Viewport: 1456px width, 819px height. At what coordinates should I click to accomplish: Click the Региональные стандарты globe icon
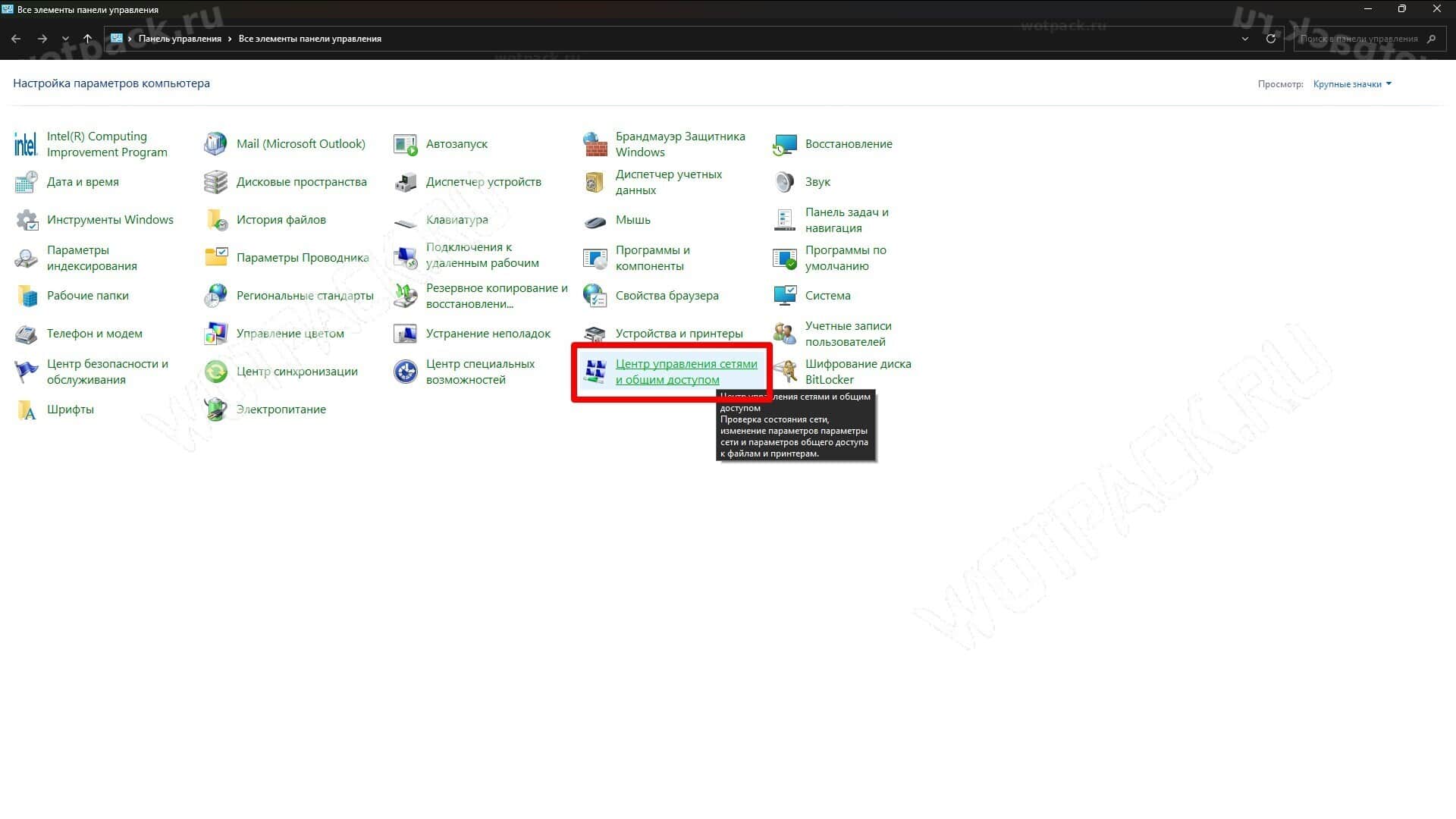pyautogui.click(x=216, y=296)
